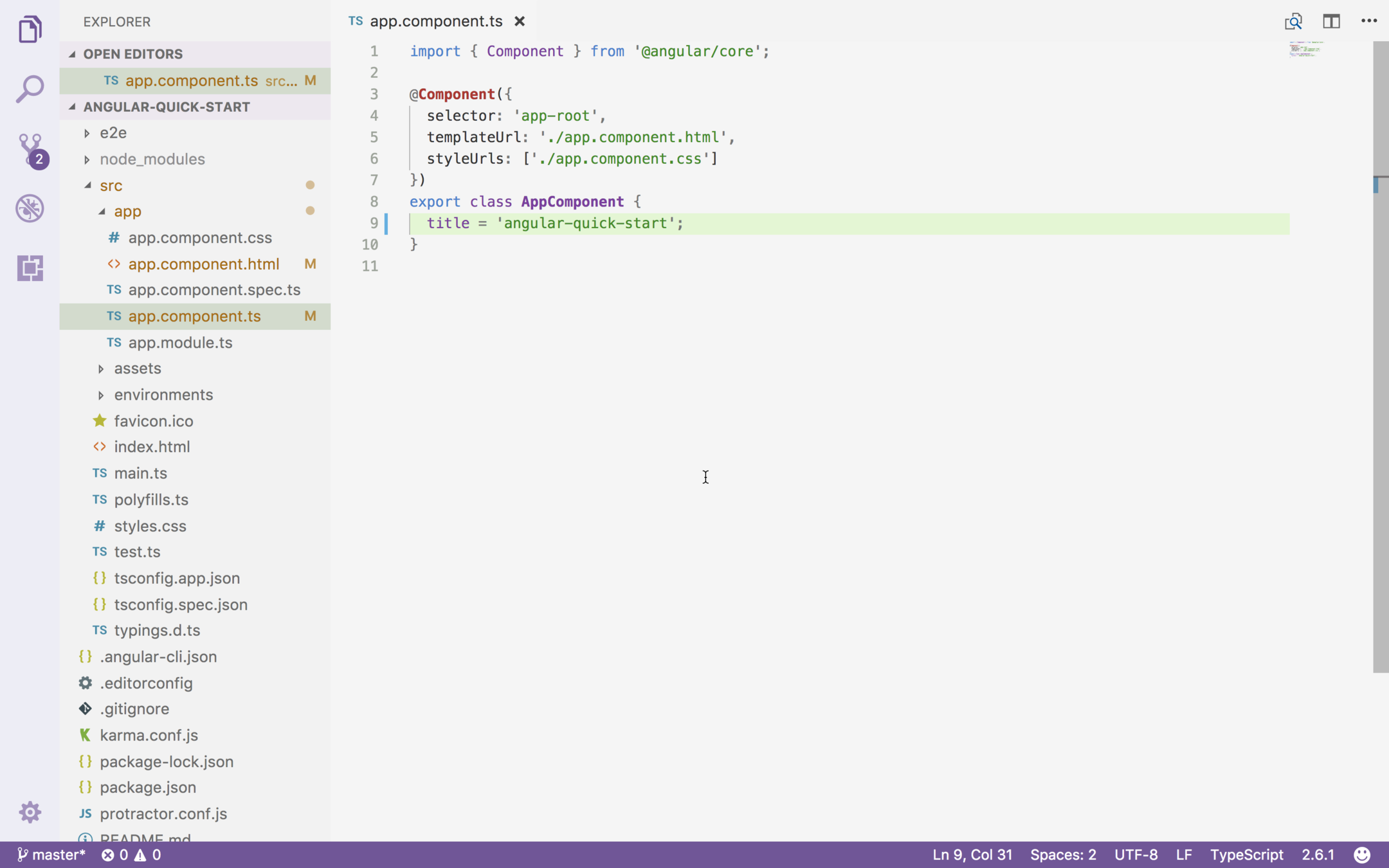Open Source Control view with badge 2
The width and height of the screenshot is (1389, 868).
point(30,149)
